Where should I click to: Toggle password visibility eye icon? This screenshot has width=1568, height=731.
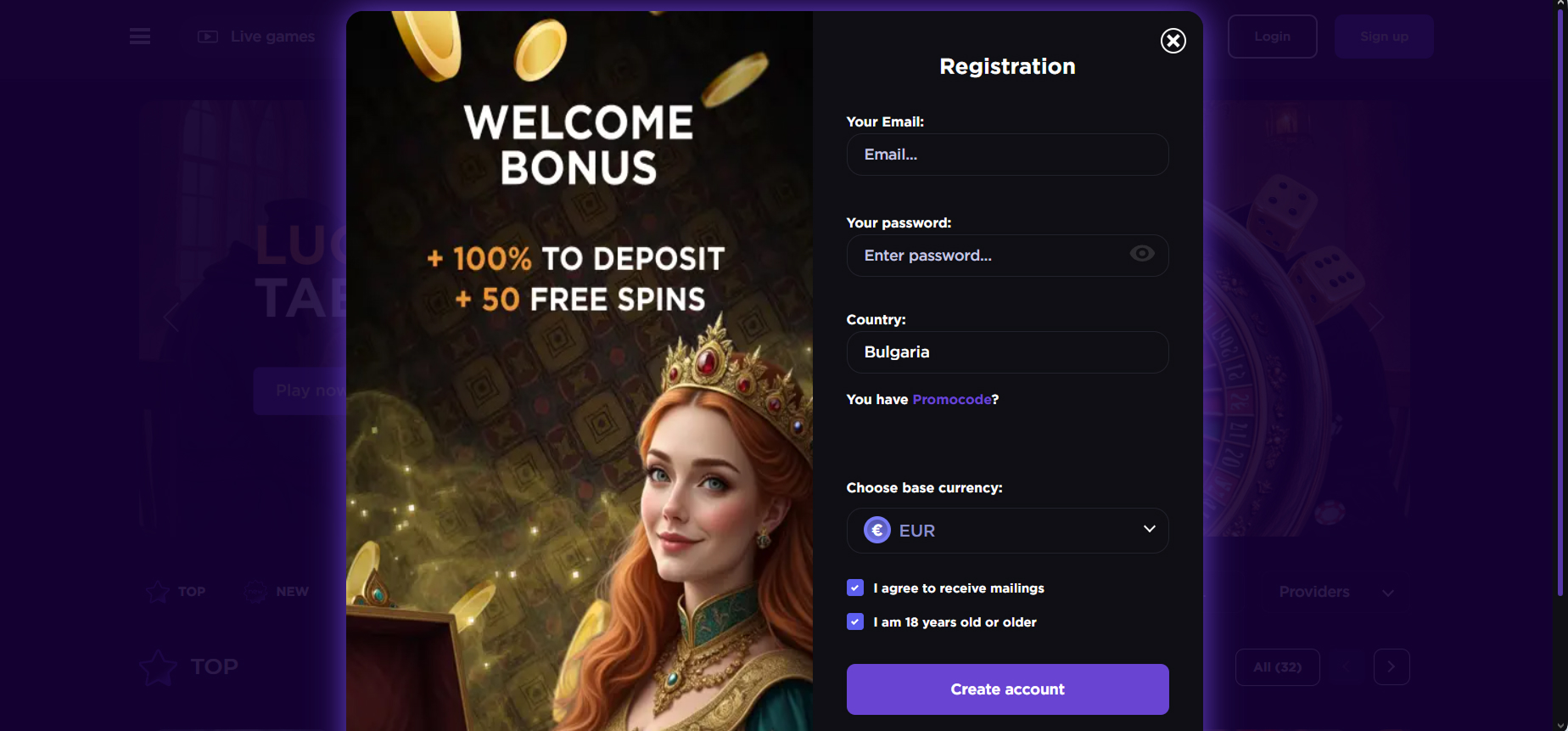point(1141,254)
